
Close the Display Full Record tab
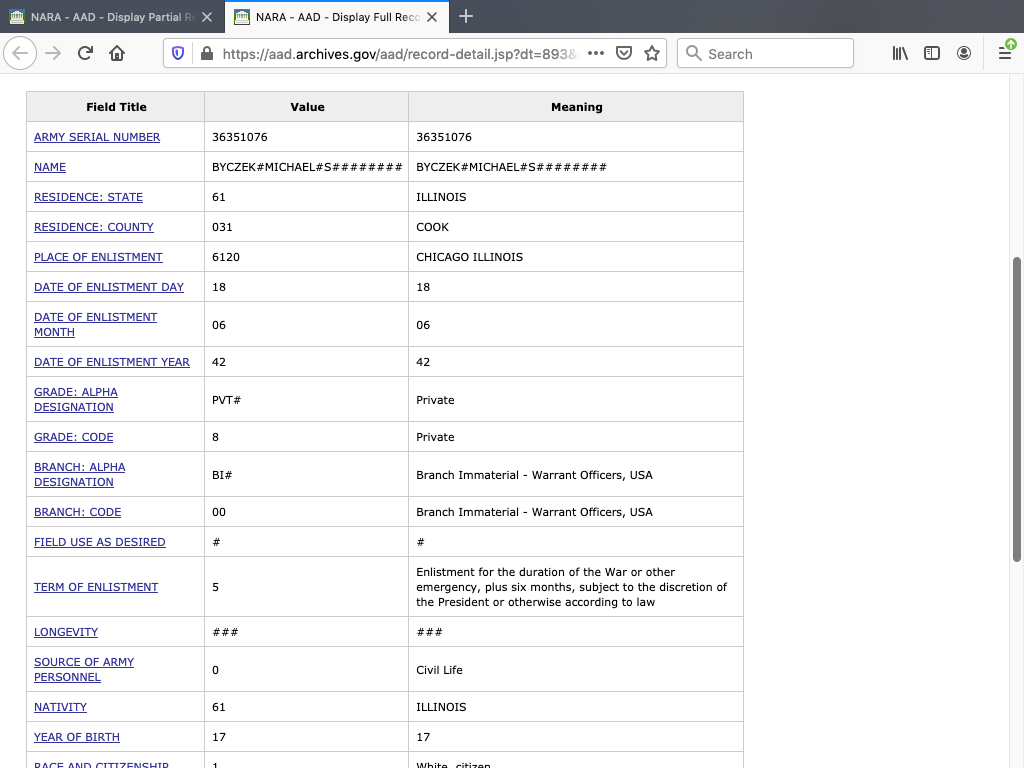point(432,17)
